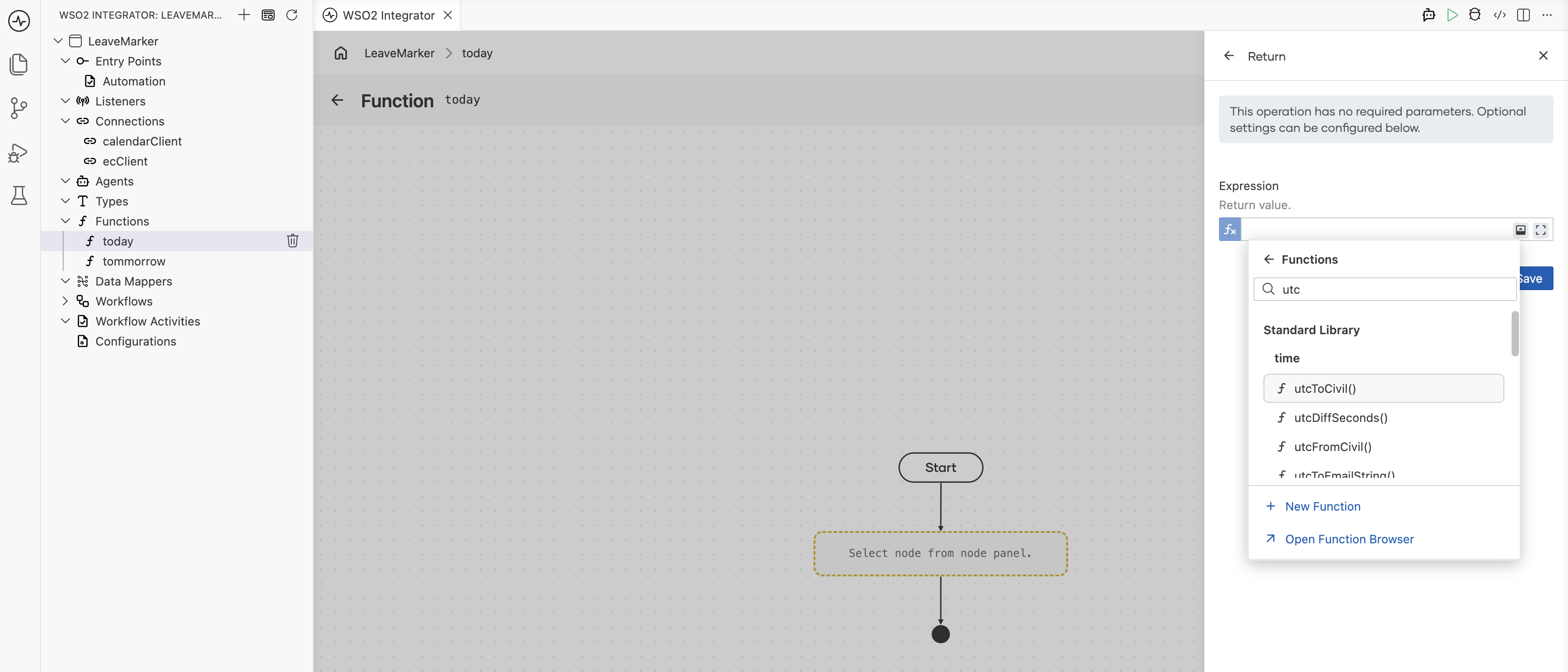Split the editor layout

point(1523,15)
